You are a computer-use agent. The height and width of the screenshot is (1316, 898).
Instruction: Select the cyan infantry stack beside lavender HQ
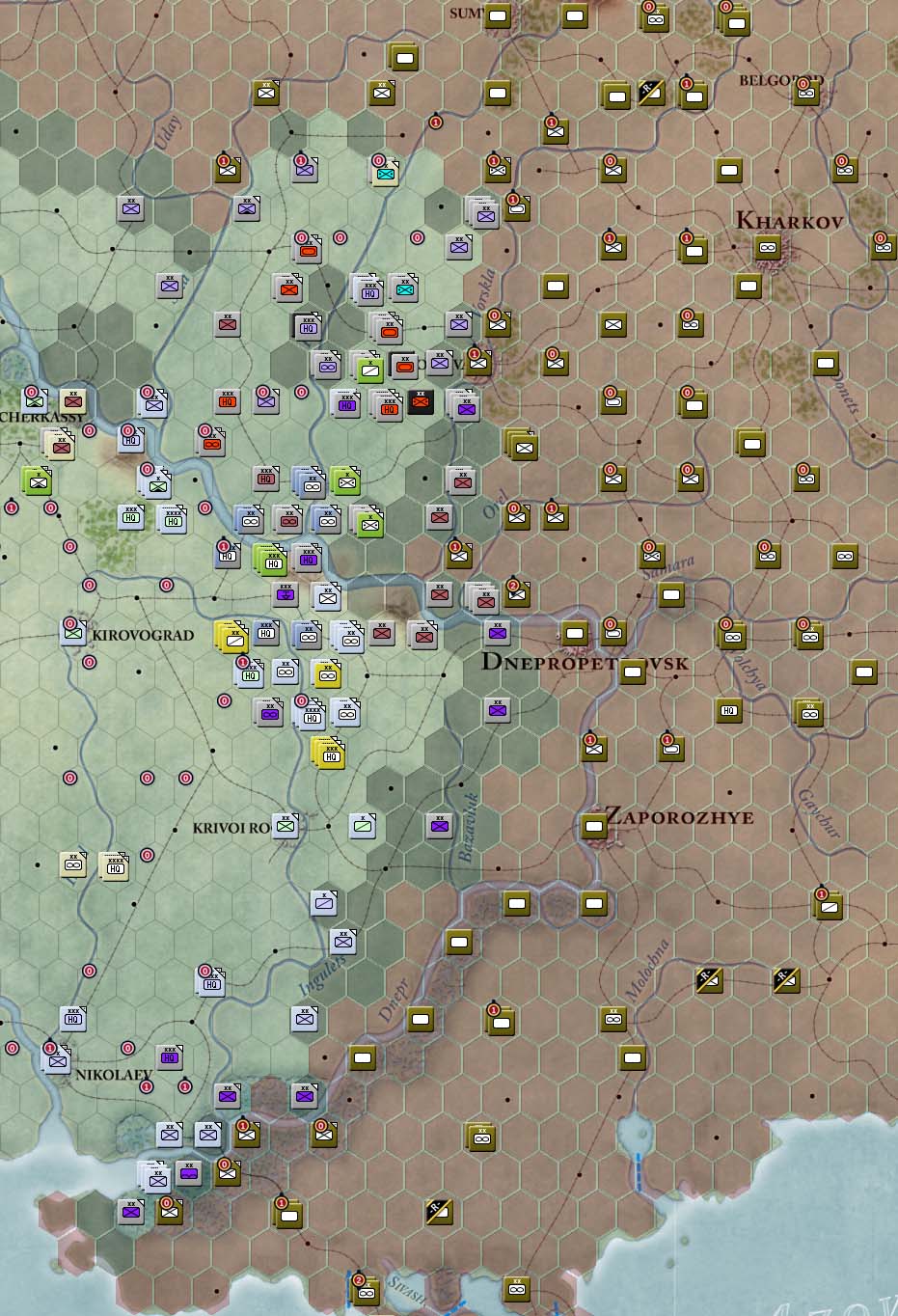pos(405,287)
